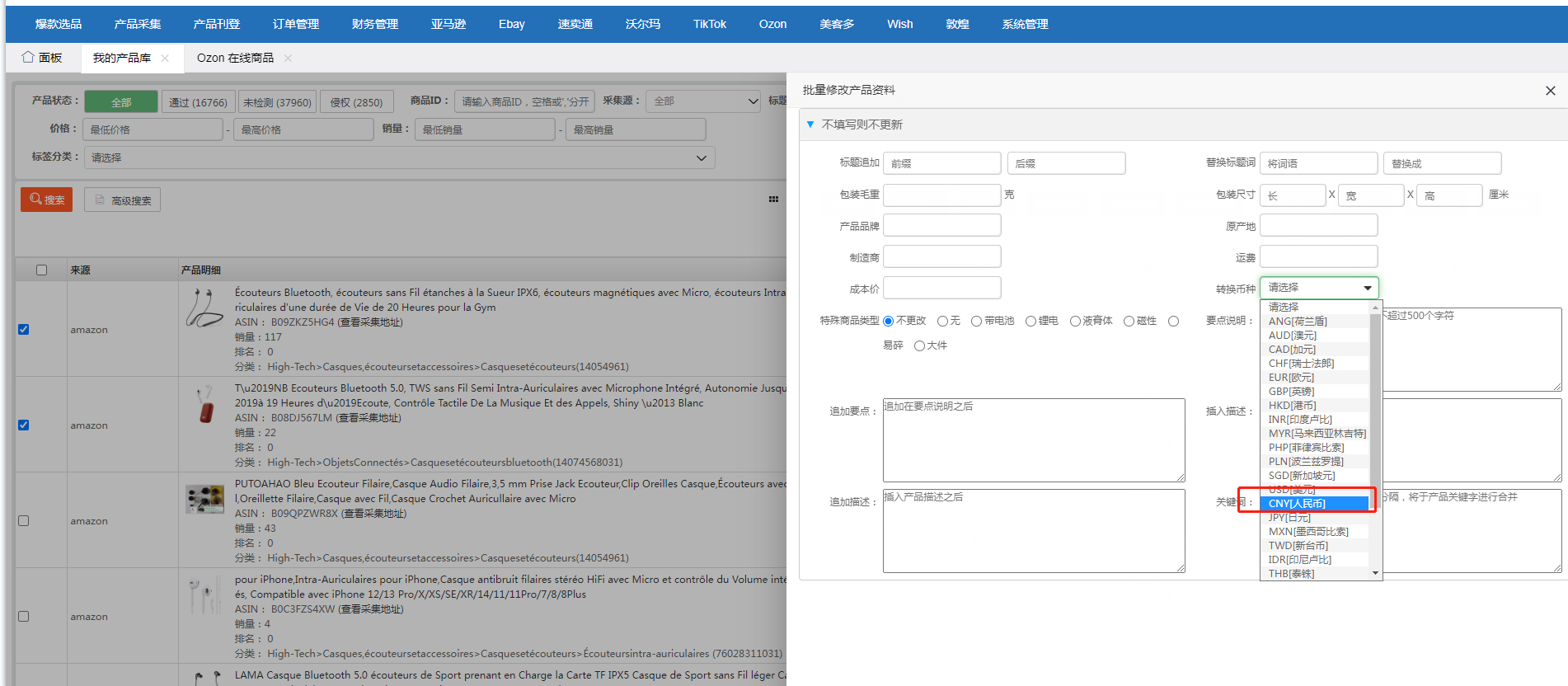
Task: Uncheck the row for ASIN B09ZKZ5HG4
Action: pos(24,329)
